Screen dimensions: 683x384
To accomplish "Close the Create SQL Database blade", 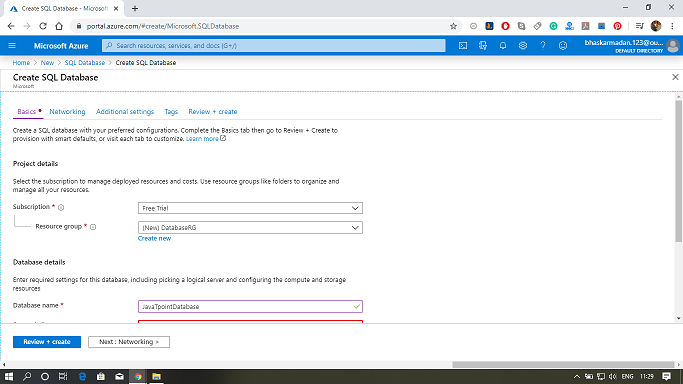I will click(x=675, y=77).
